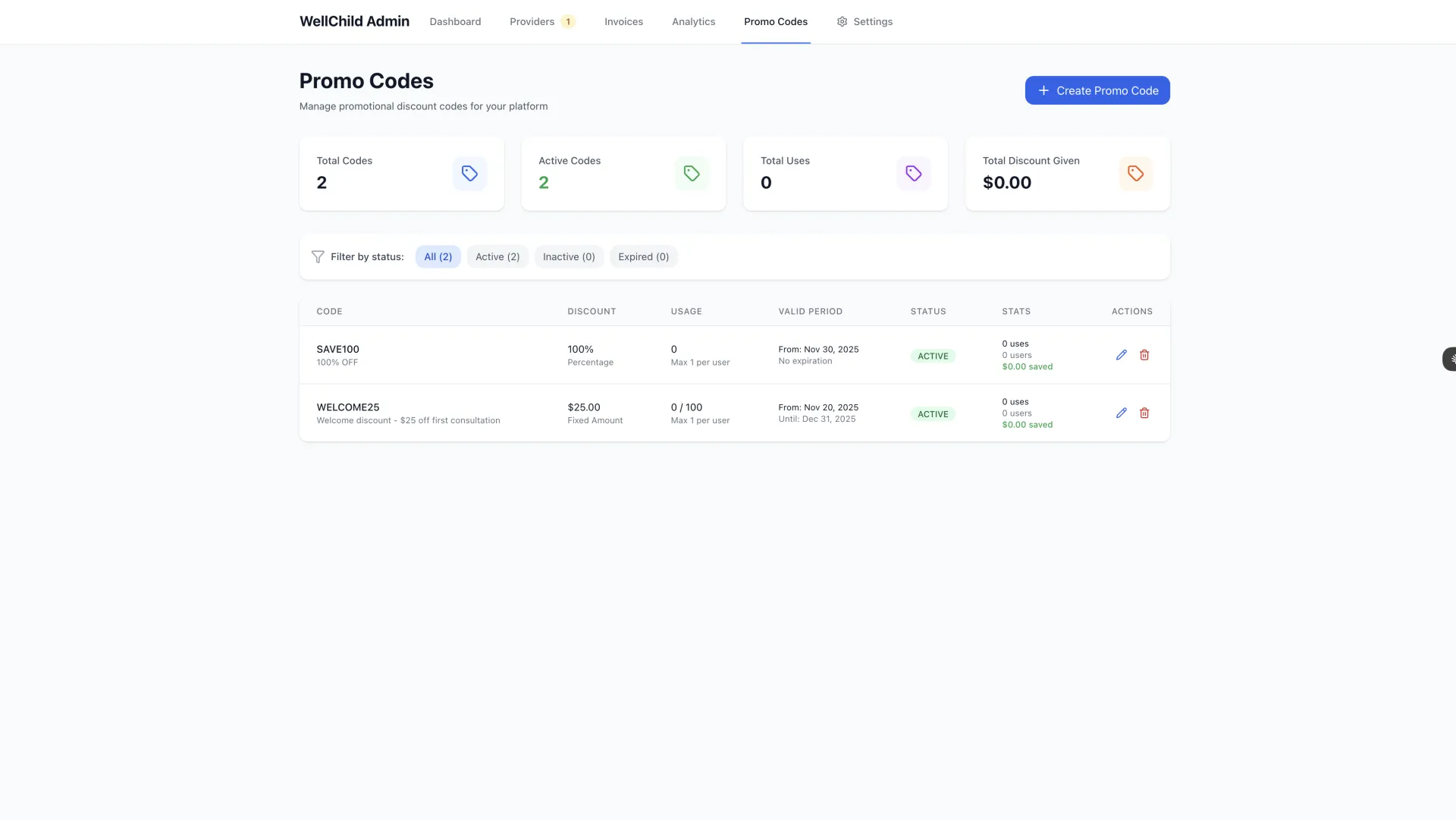
Task: Edit the SAVE100 promo code
Action: pos(1121,355)
